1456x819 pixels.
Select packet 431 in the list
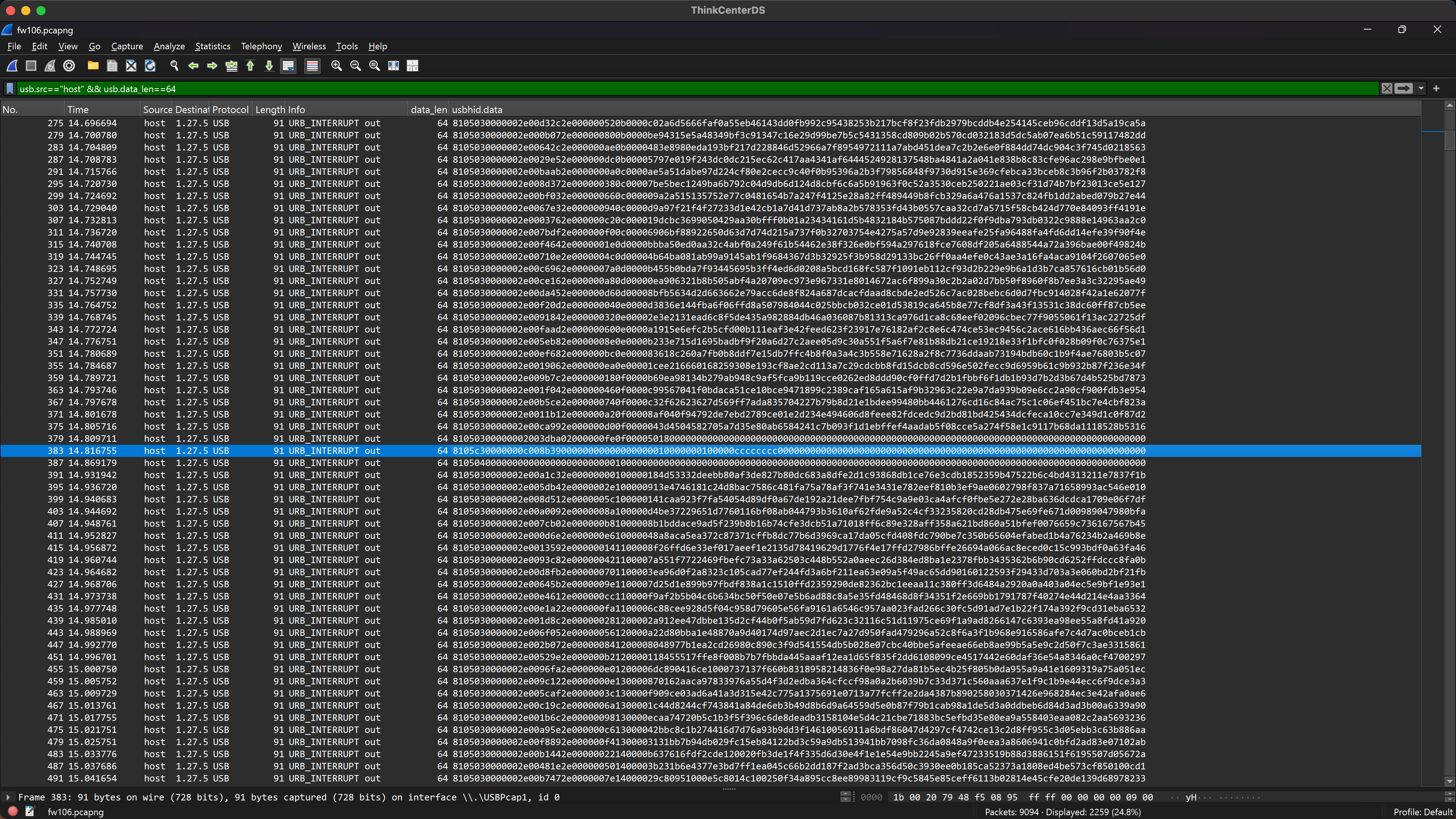point(711,596)
